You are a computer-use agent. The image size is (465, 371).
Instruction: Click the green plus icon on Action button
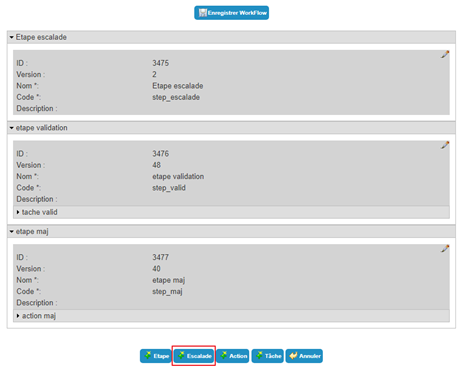pyautogui.click(x=224, y=355)
